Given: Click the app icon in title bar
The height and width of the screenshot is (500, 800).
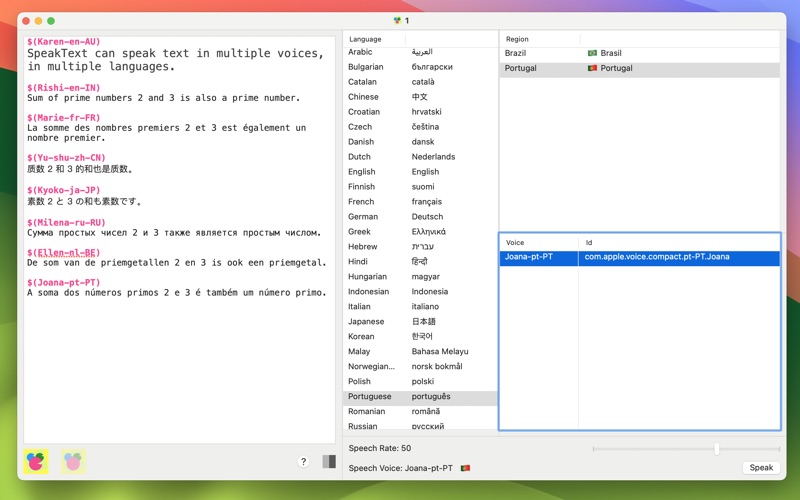Looking at the screenshot, I should pyautogui.click(x=397, y=20).
